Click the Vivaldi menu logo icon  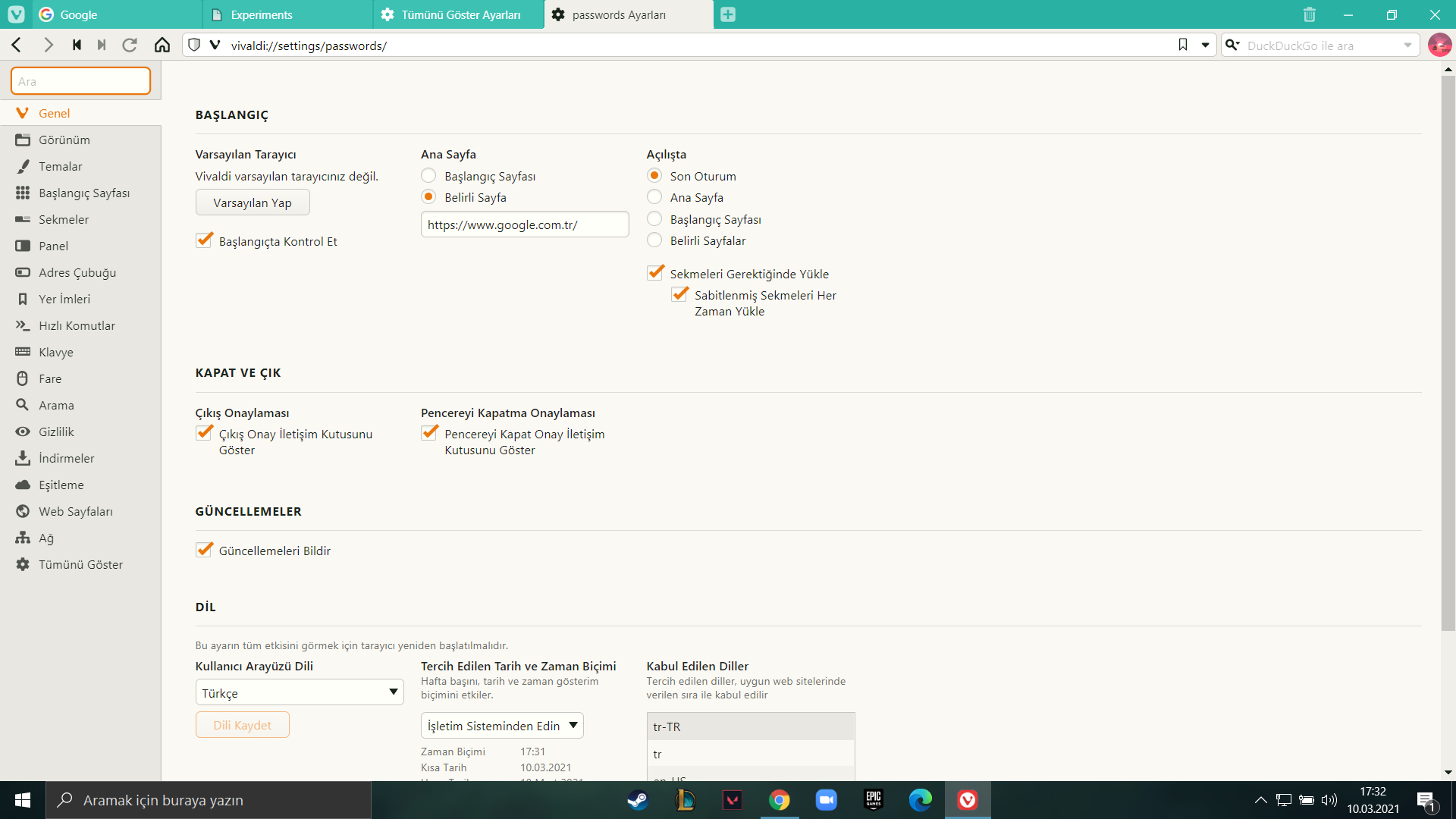coord(16,14)
